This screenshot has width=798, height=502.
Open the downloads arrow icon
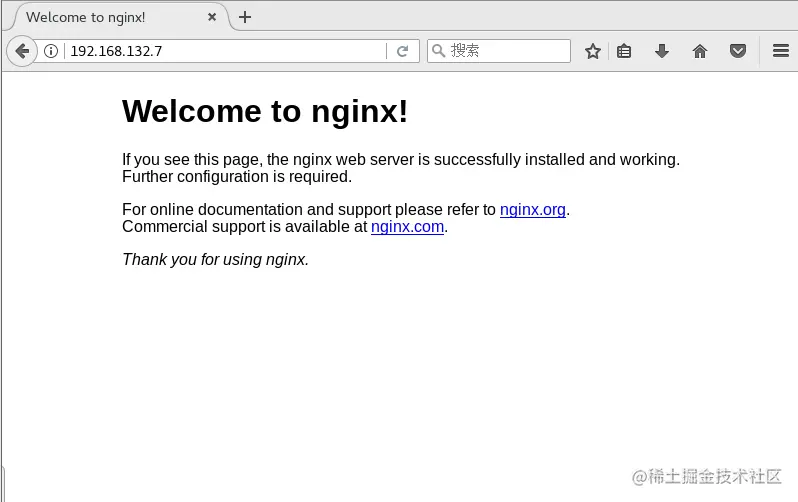coord(662,51)
